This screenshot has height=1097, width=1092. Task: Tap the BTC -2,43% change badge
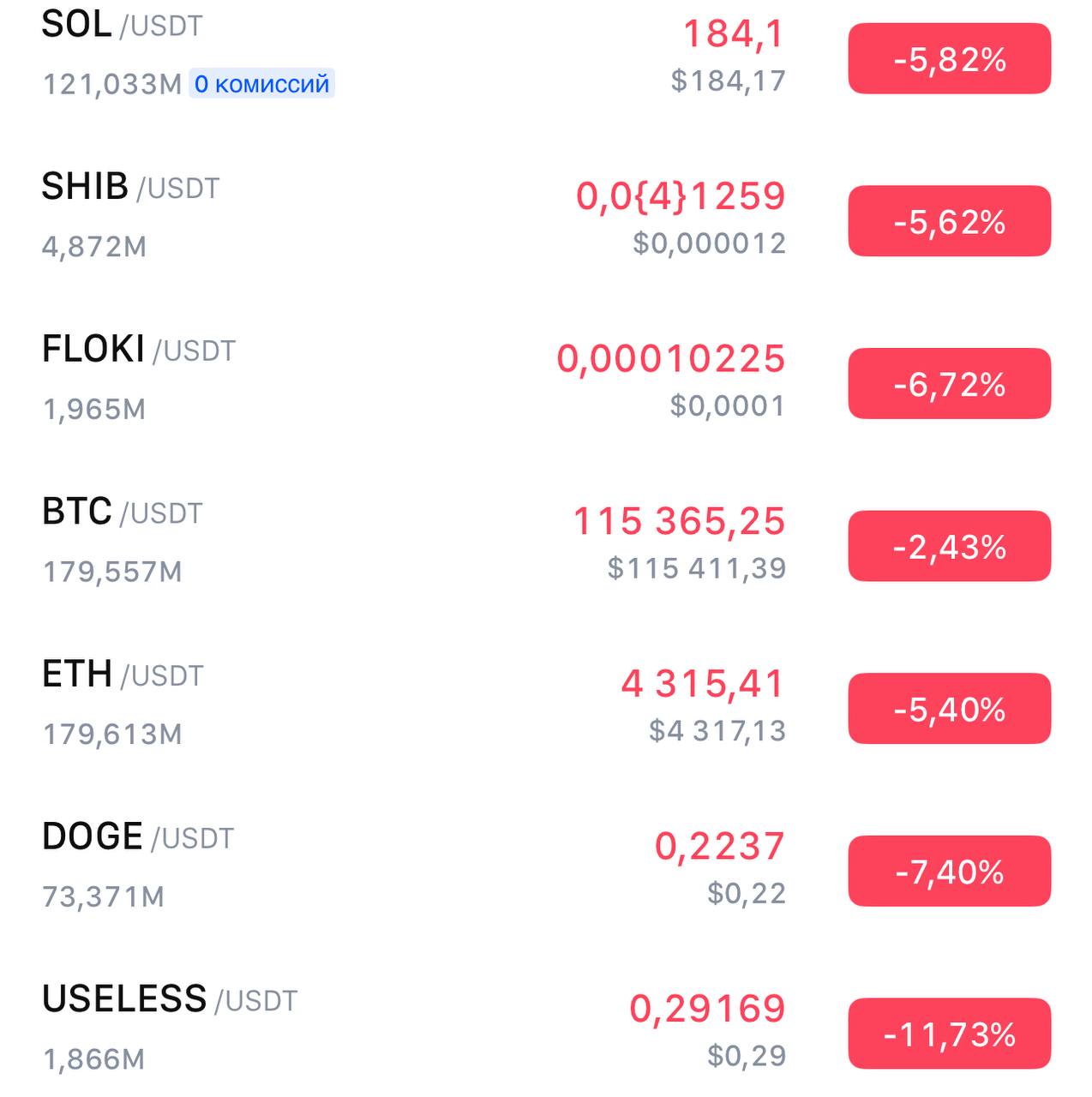(x=949, y=546)
